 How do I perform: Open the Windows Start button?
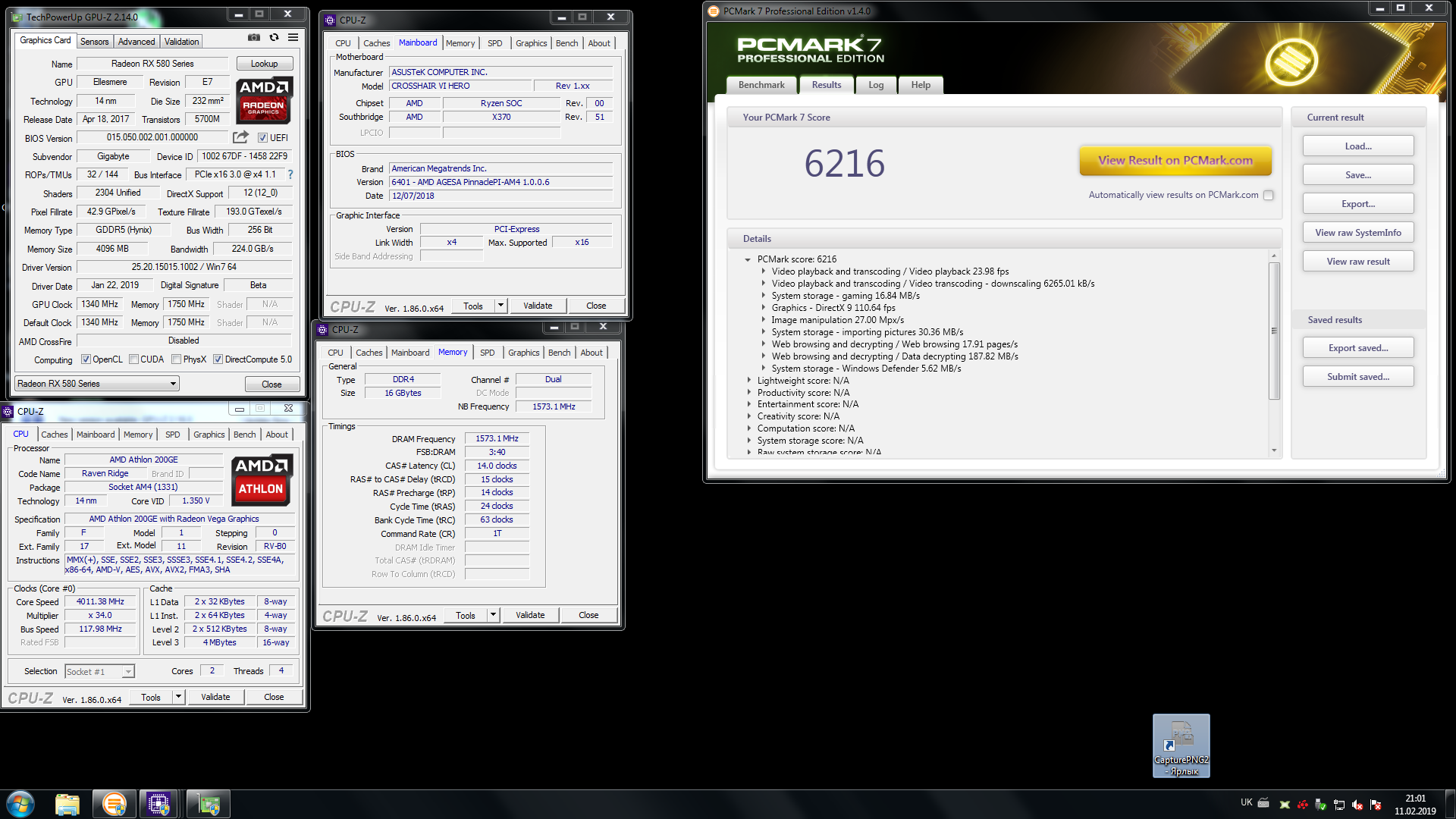click(x=20, y=804)
